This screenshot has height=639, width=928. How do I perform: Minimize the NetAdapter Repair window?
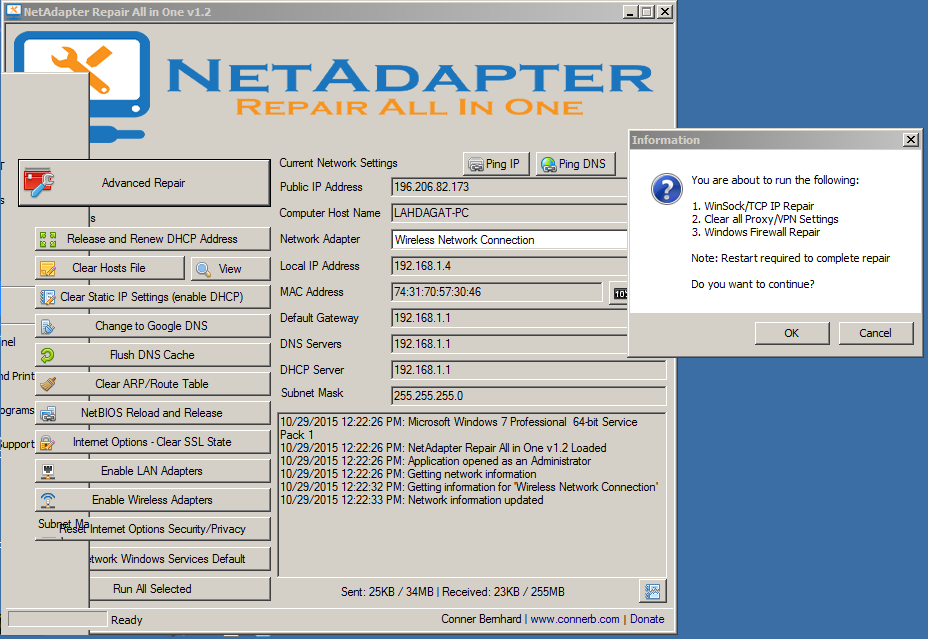630,12
